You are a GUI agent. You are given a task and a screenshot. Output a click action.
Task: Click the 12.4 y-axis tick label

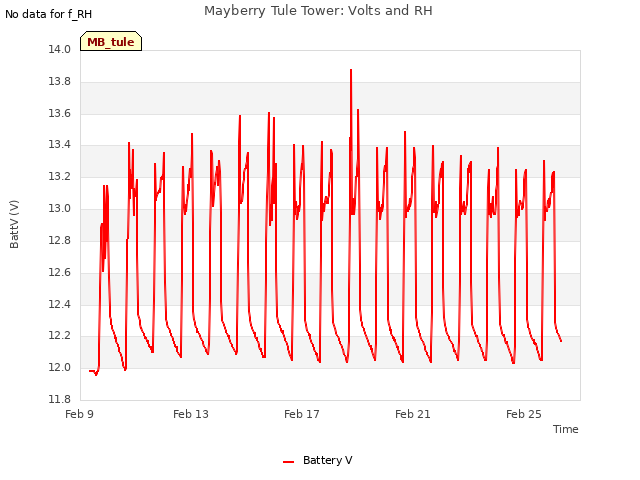pos(60,304)
